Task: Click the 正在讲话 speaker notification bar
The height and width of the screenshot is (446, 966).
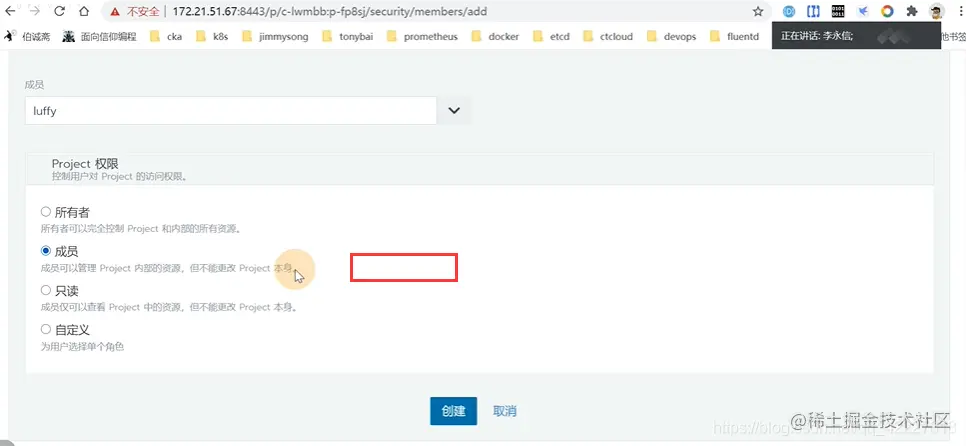Action: coord(856,36)
